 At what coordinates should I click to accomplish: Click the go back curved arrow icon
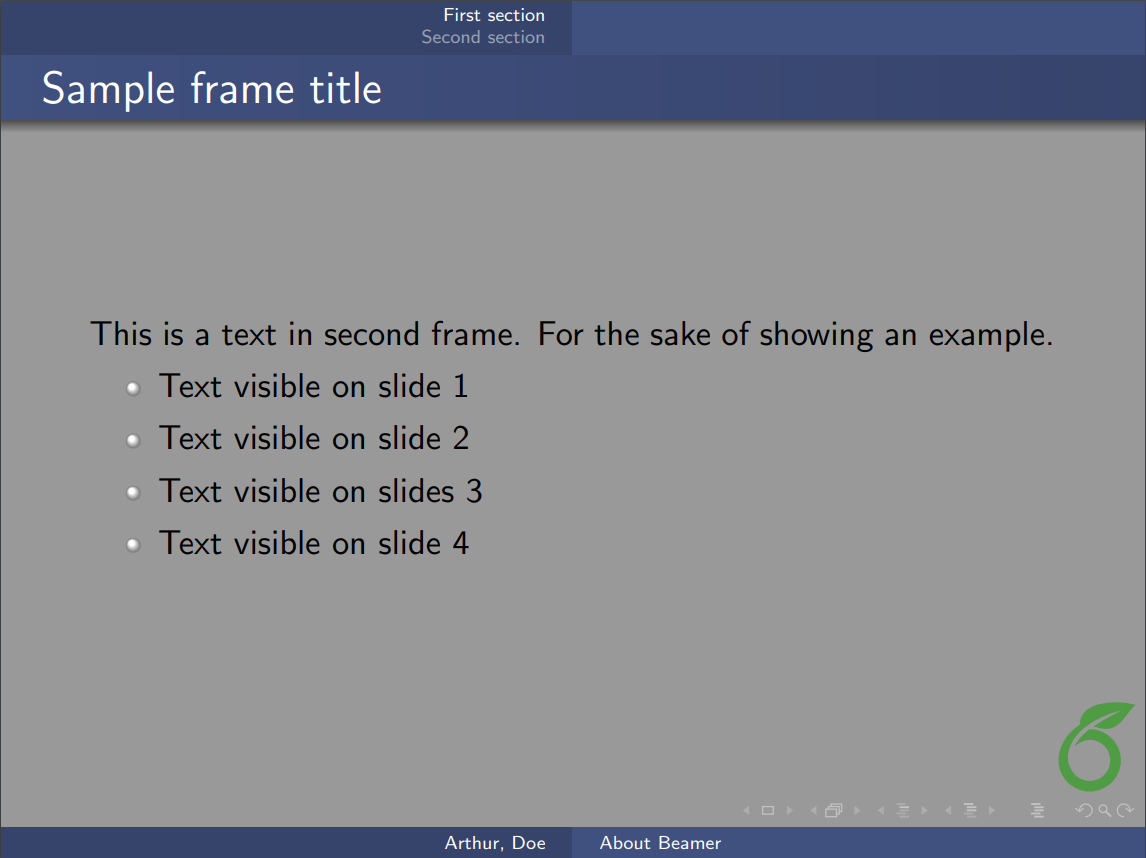[1084, 810]
